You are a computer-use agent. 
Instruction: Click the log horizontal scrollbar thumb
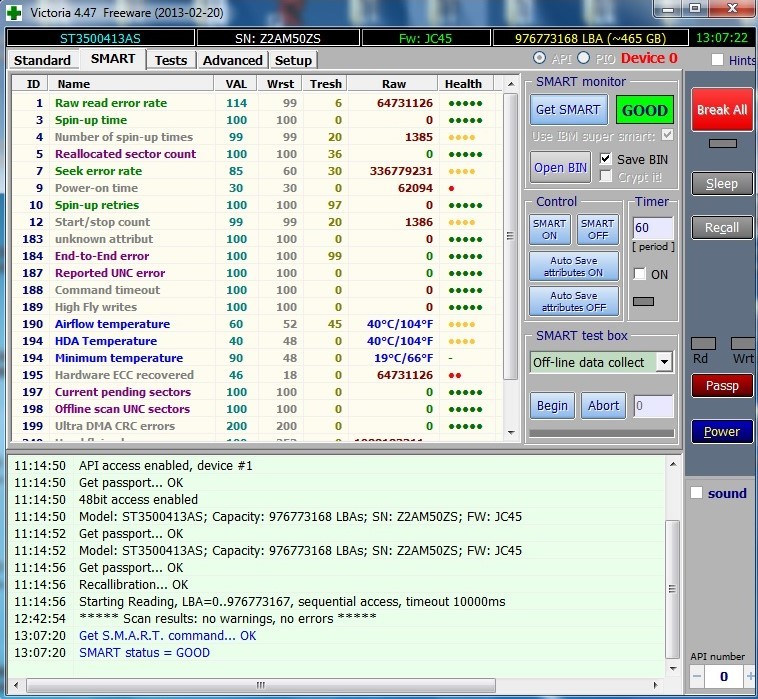coord(261,685)
